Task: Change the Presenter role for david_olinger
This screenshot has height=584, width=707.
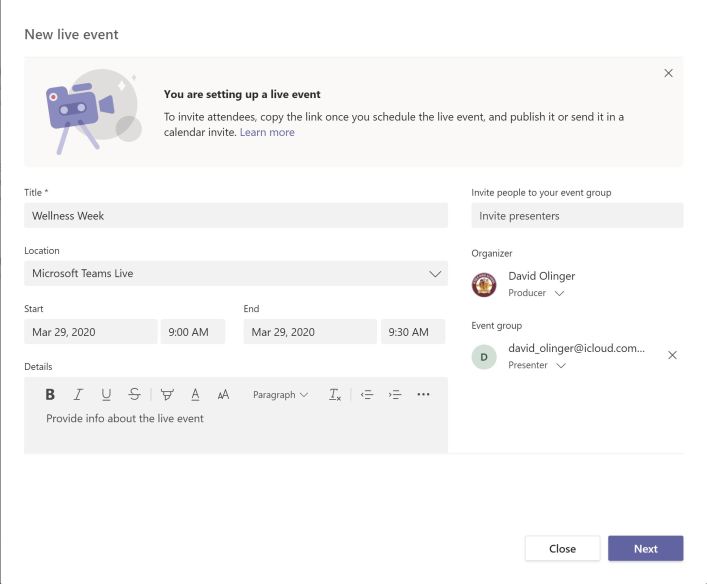Action: (561, 366)
